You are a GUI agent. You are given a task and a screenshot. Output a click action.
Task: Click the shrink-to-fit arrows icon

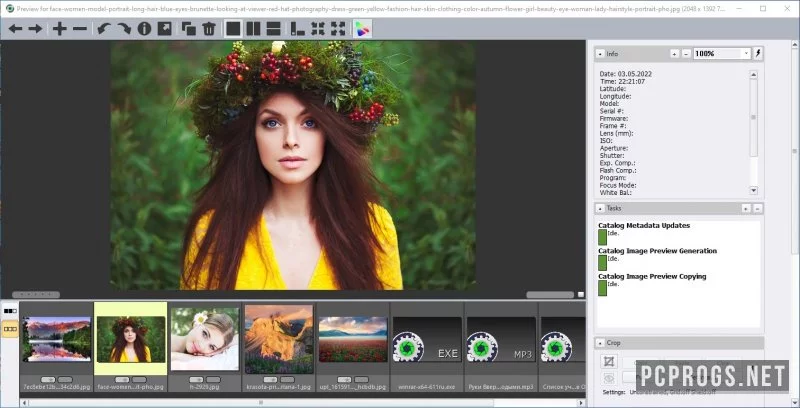tap(318, 29)
